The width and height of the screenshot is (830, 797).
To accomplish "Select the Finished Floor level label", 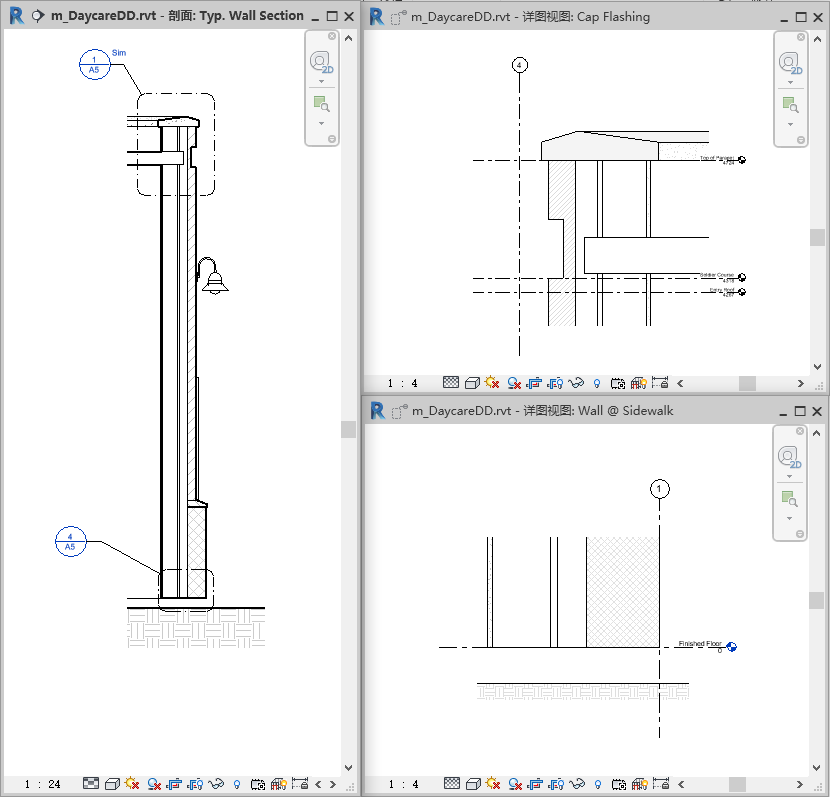I will click(700, 644).
